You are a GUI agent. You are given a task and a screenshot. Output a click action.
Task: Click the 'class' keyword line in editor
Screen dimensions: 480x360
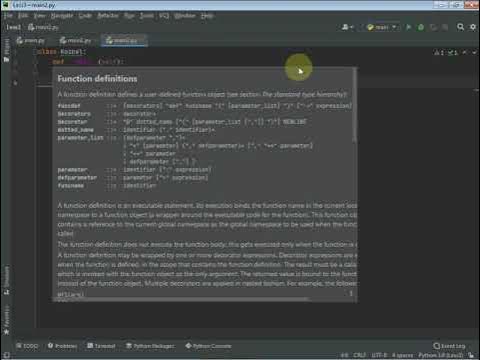click(60, 52)
